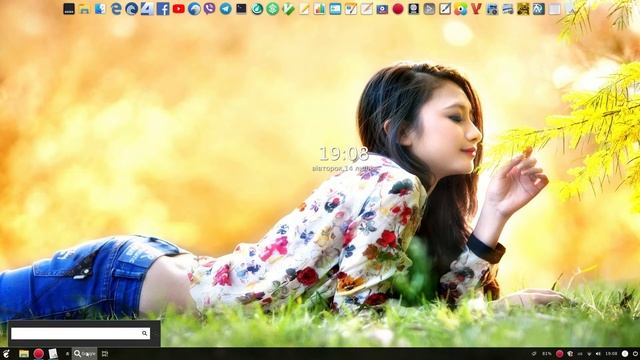The height and width of the screenshot is (360, 640).
Task: Open the application menu at the taskbar's left end
Action: 6,353
